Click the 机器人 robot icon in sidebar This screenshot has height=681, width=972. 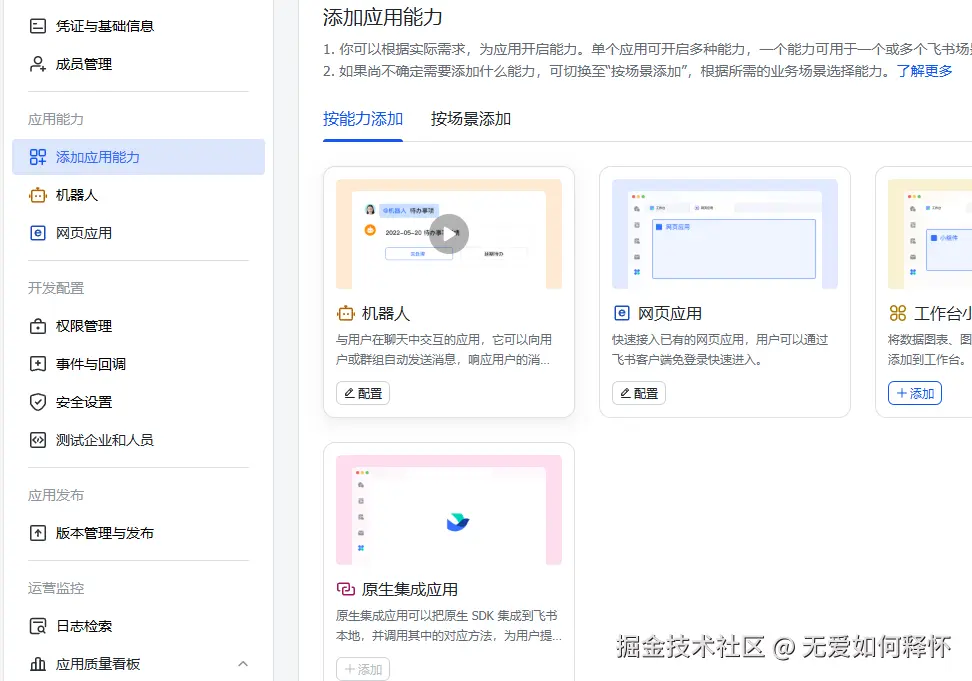point(38,195)
